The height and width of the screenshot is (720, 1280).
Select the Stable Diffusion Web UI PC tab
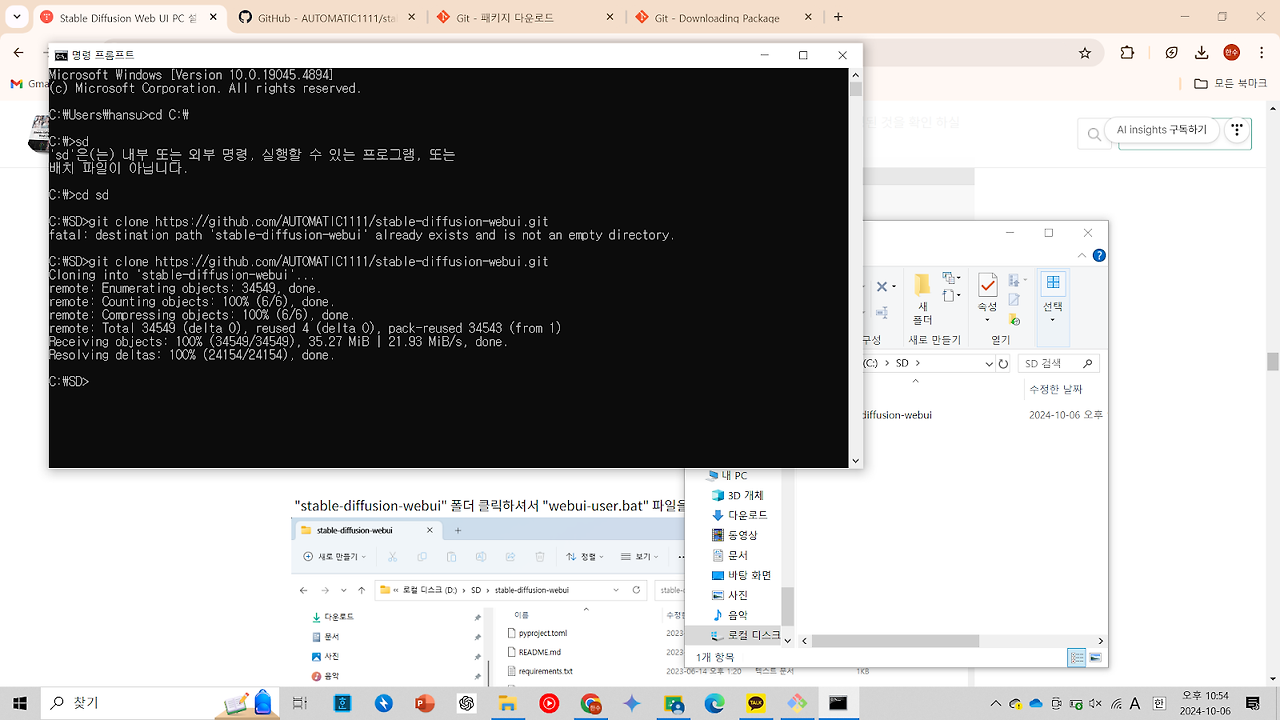(127, 17)
